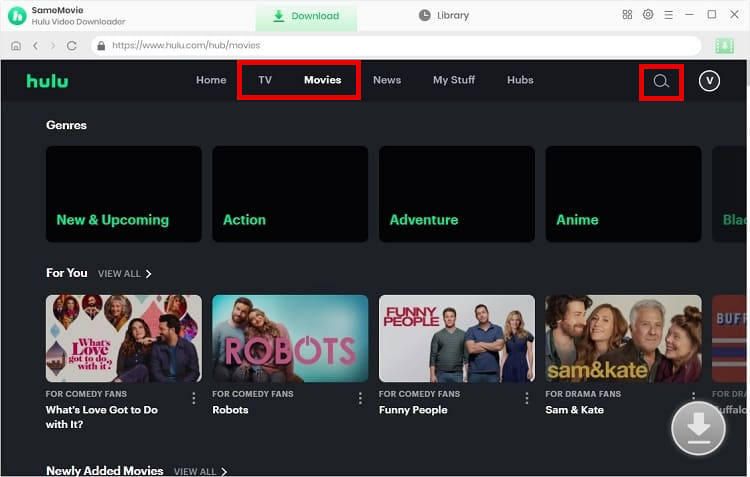
Task: Open options dots for Funny People
Action: [527, 398]
